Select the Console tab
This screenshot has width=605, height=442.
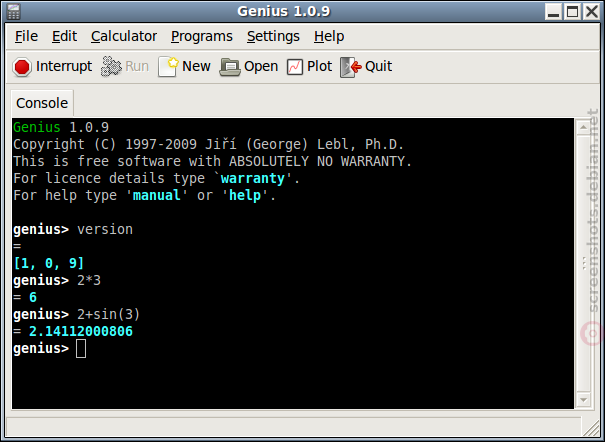coord(42,103)
